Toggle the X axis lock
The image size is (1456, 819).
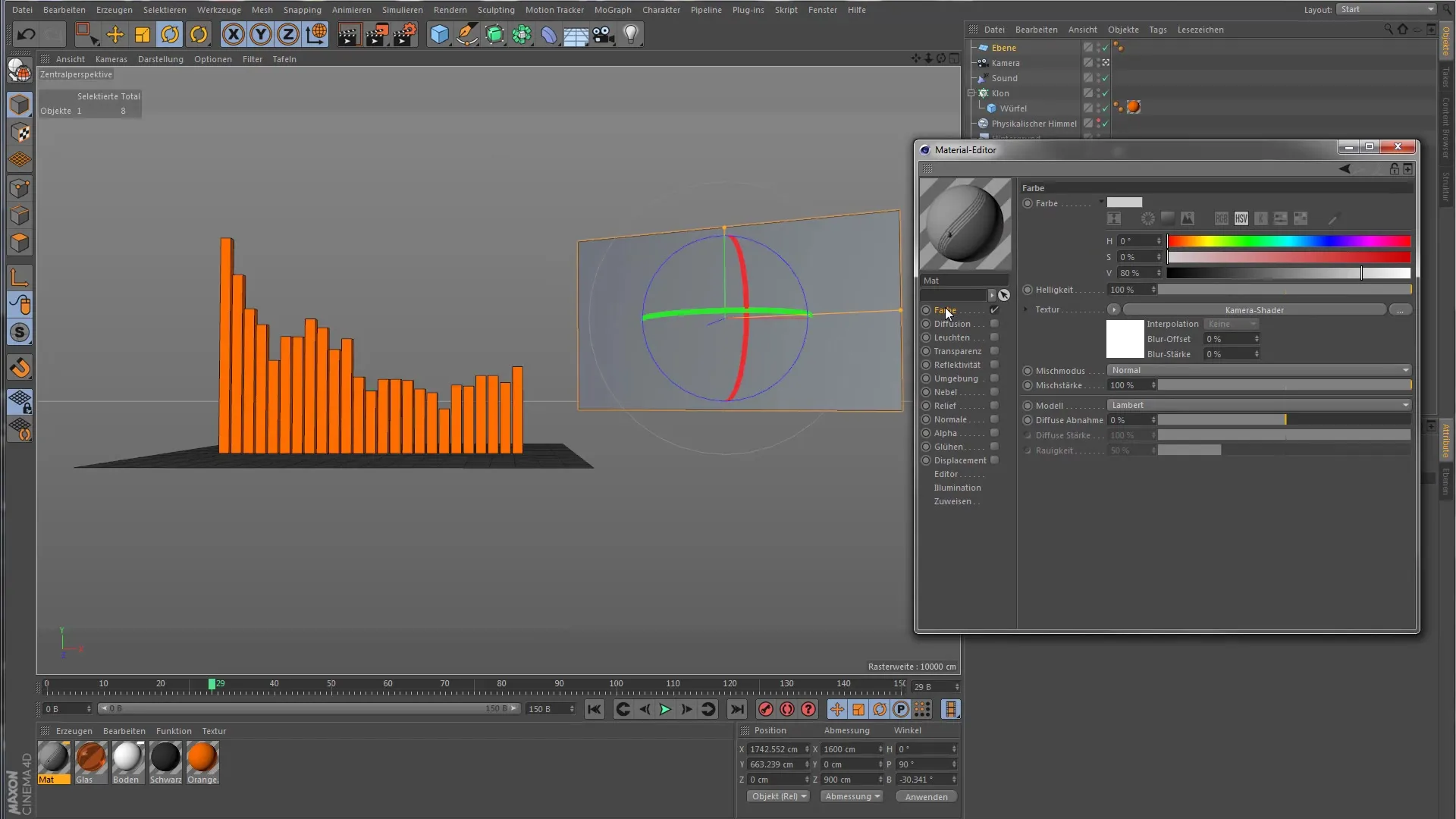coord(234,34)
